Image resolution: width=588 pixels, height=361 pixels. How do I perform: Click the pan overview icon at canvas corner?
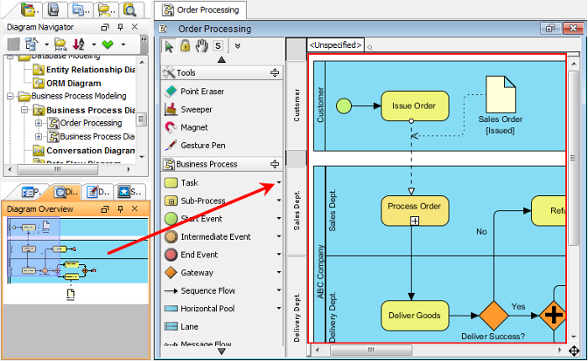point(574,351)
